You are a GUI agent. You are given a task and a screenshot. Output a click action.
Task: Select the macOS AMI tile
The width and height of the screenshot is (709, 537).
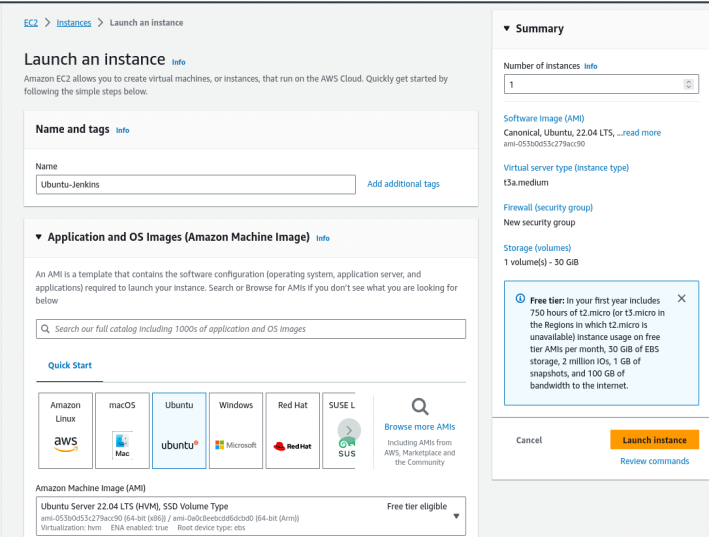tap(123, 430)
